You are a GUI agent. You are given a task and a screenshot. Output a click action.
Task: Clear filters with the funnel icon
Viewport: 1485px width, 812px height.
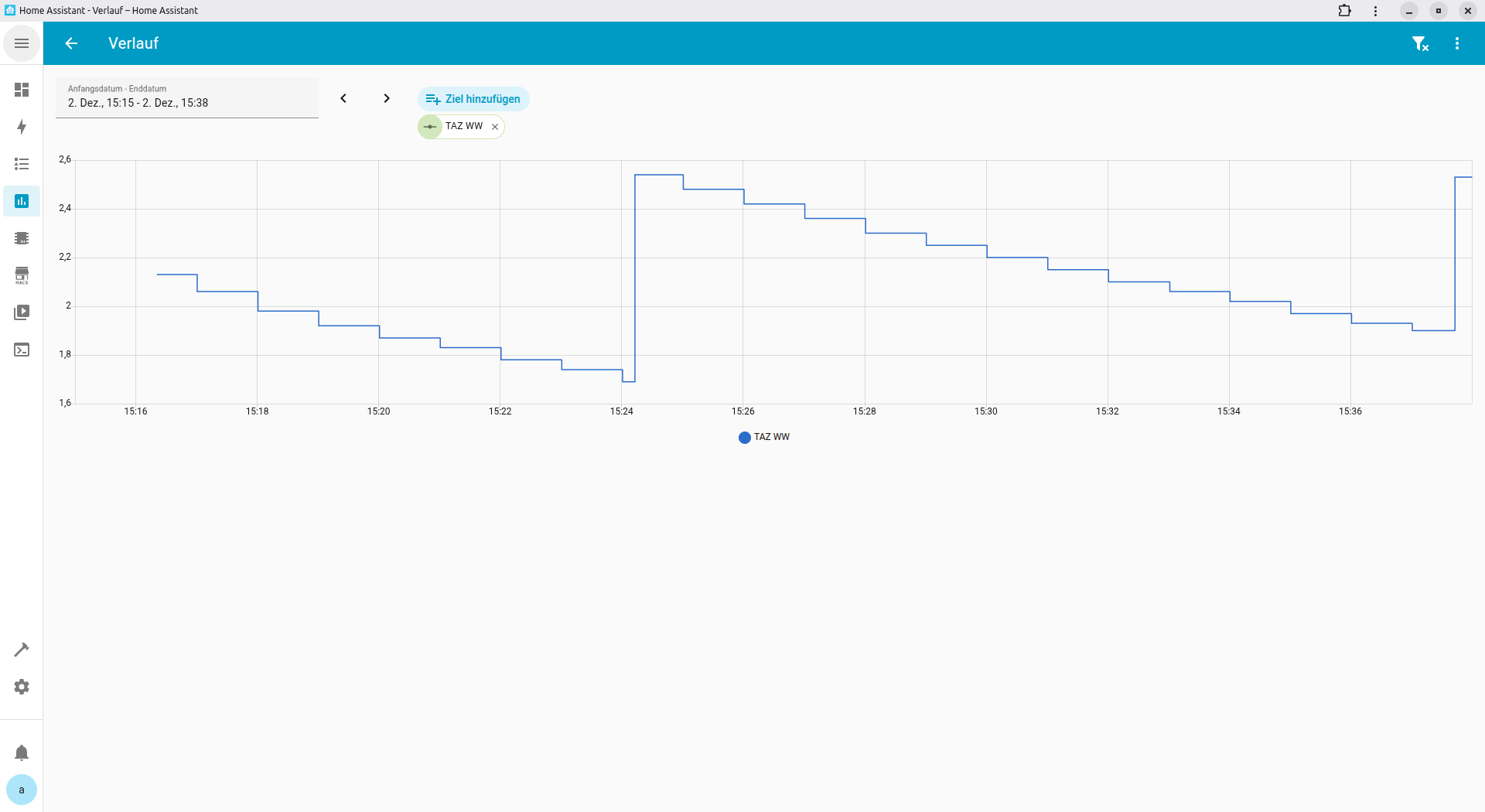[x=1420, y=43]
